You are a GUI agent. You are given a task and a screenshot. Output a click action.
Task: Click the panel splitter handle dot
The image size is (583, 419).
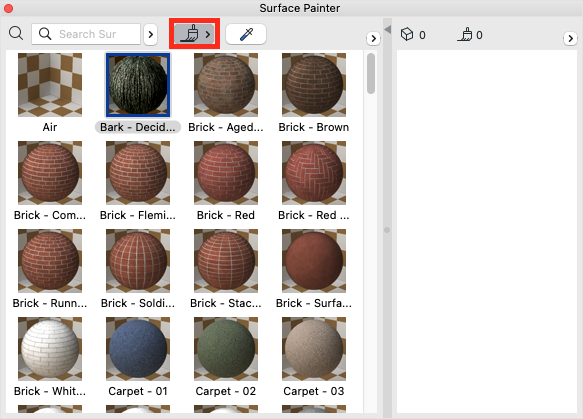(x=387, y=230)
